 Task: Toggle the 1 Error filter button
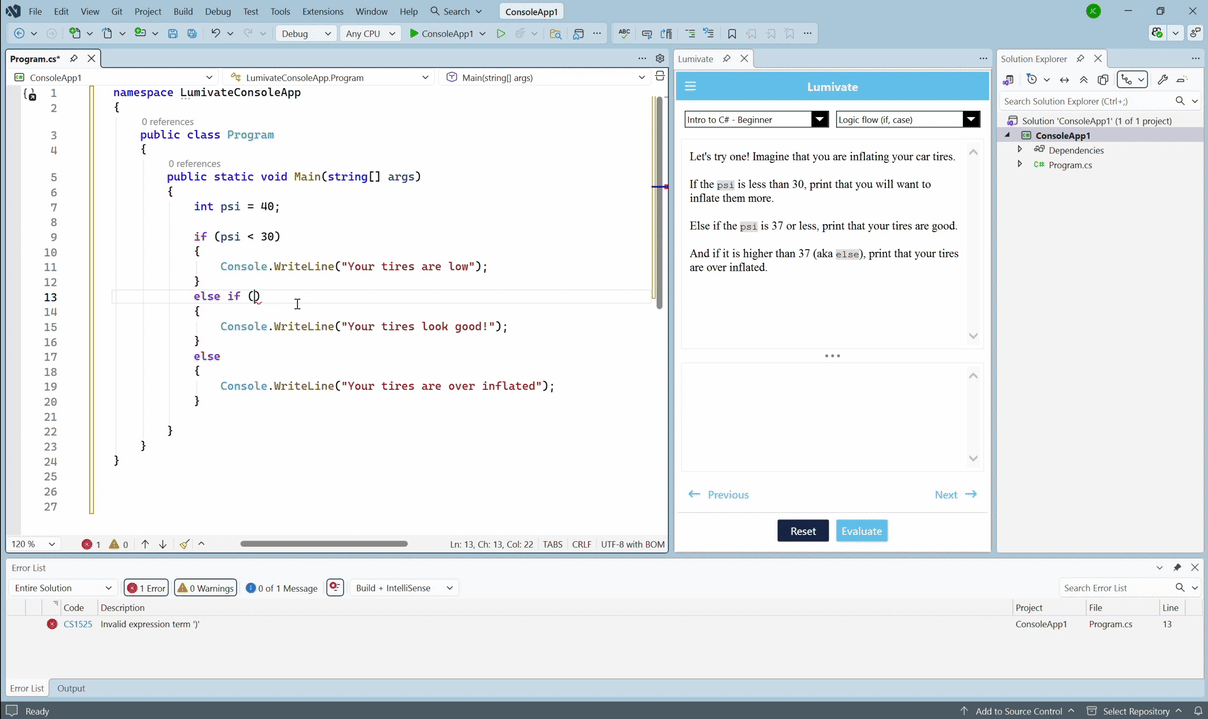146,588
